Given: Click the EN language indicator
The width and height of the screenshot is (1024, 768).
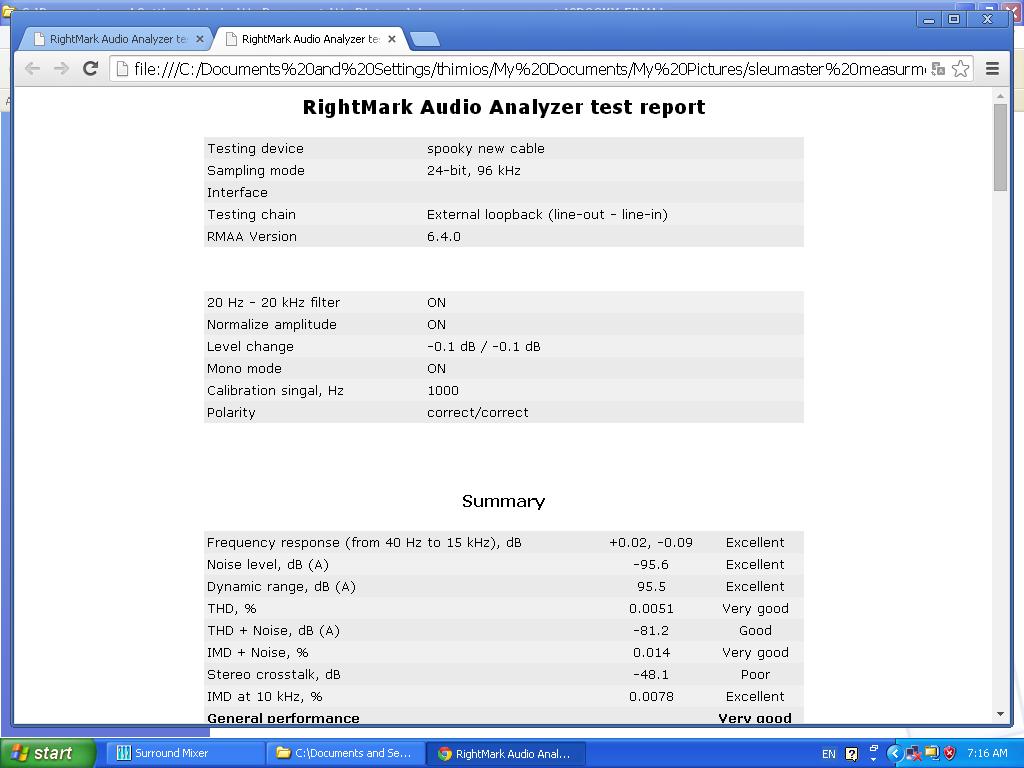Looking at the screenshot, I should tap(828, 754).
